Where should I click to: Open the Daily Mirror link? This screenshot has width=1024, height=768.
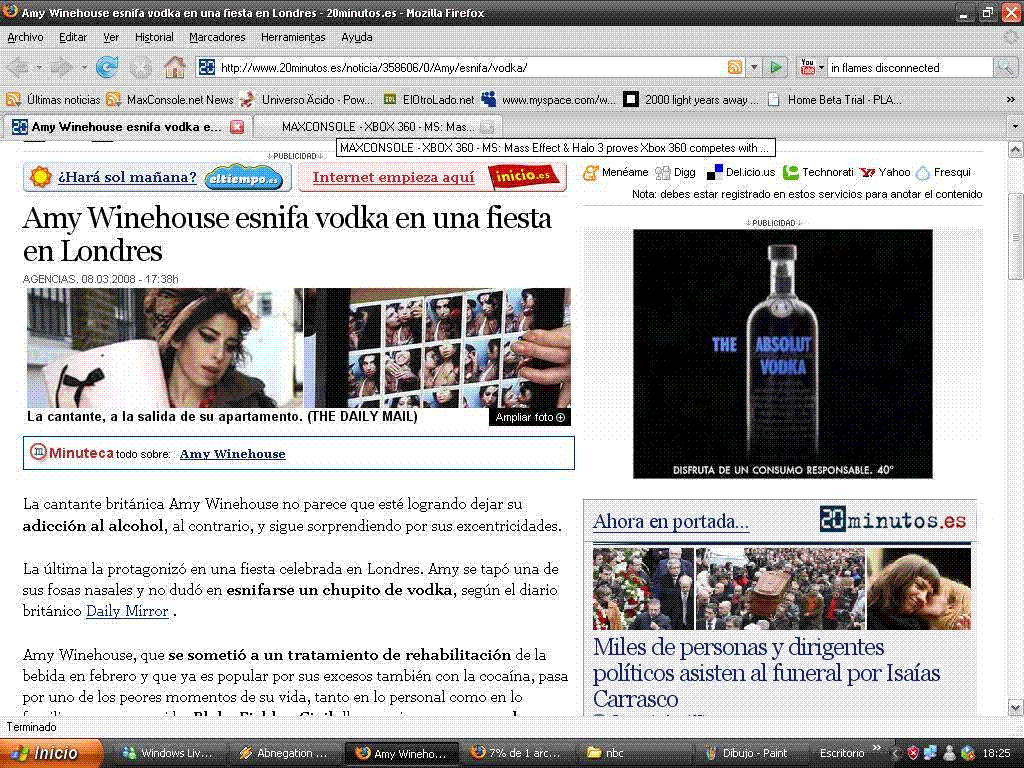127,611
